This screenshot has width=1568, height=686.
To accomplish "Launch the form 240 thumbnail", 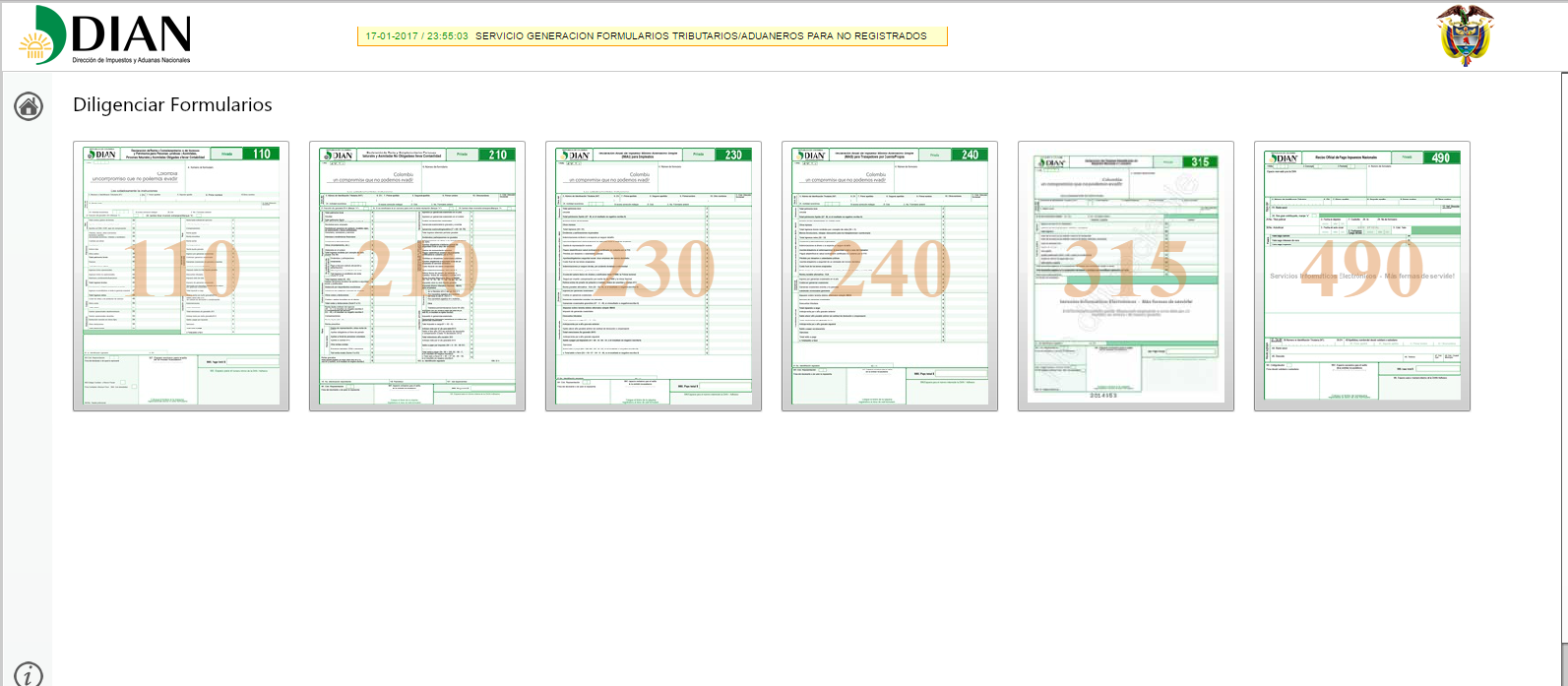I will point(890,276).
